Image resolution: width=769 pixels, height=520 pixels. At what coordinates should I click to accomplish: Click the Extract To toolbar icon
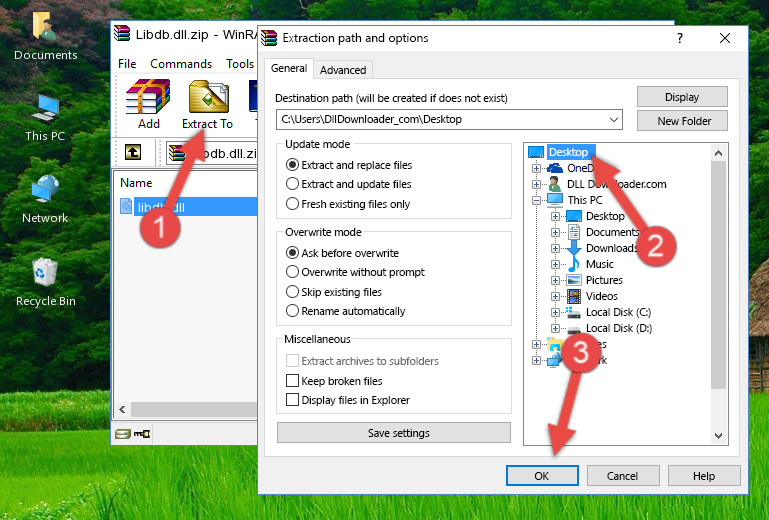coord(207,104)
